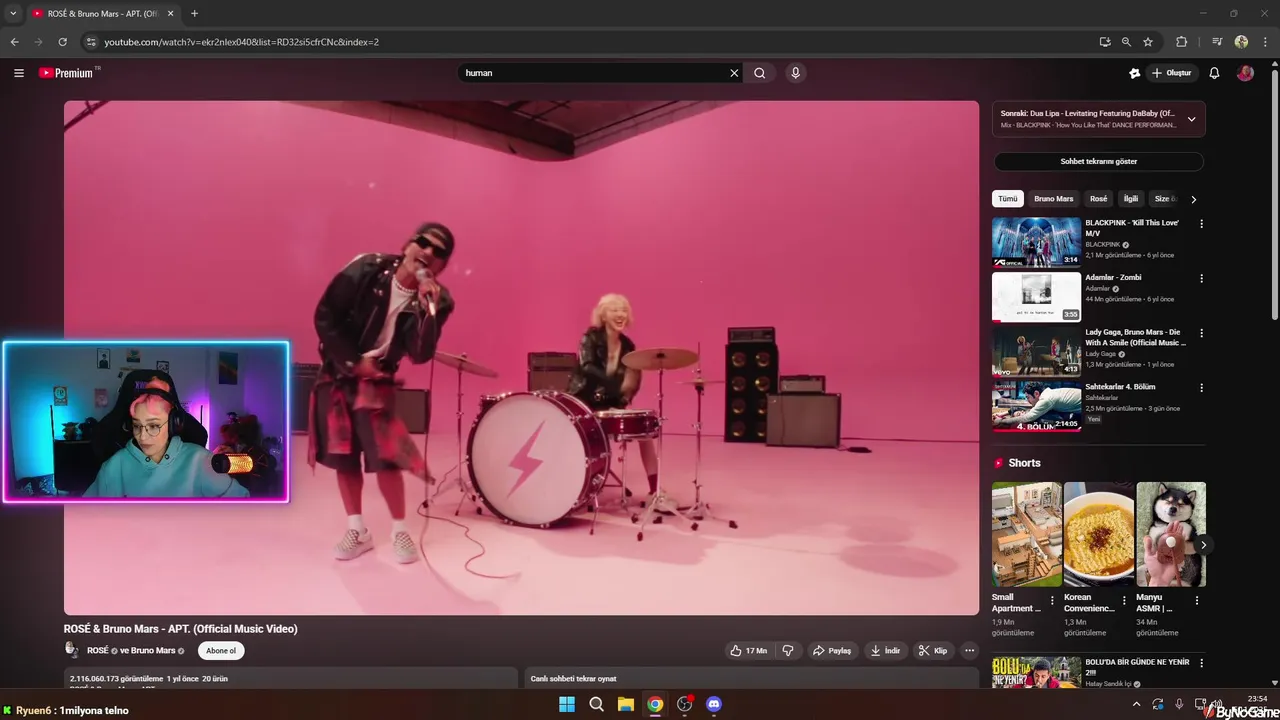Screen dimensions: 1280x720
Task: Select the partly hidden Size filter chip
Action: (x=1165, y=199)
